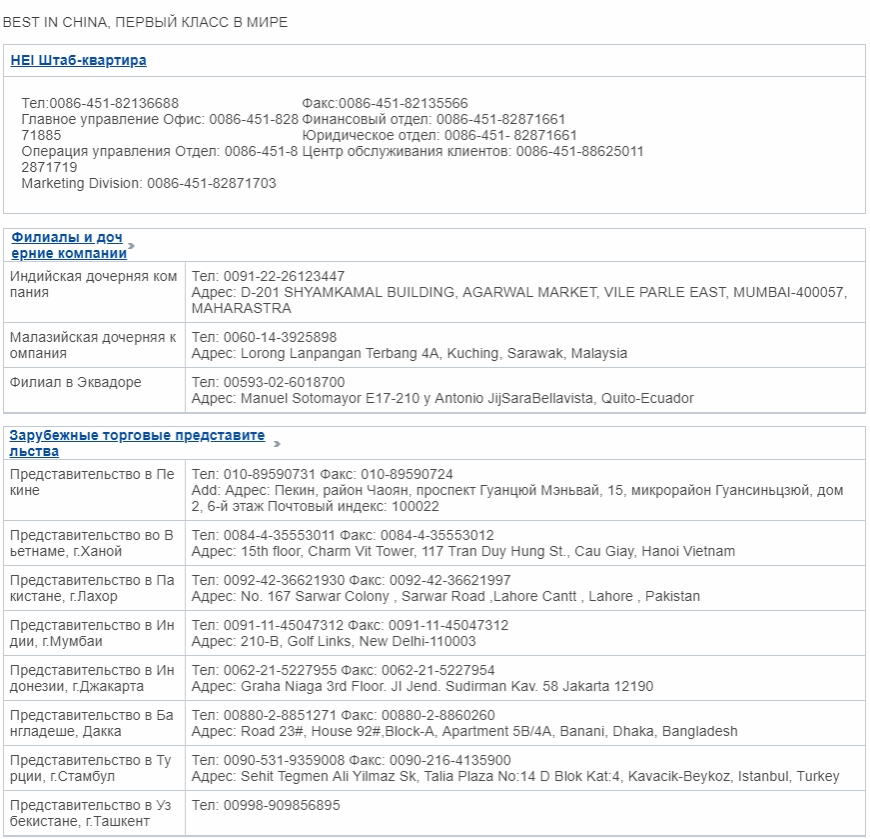Screen dimensions: 870x839
Task: Click arrow icon beside Филиалы и дочерние компании
Action: 132,246
